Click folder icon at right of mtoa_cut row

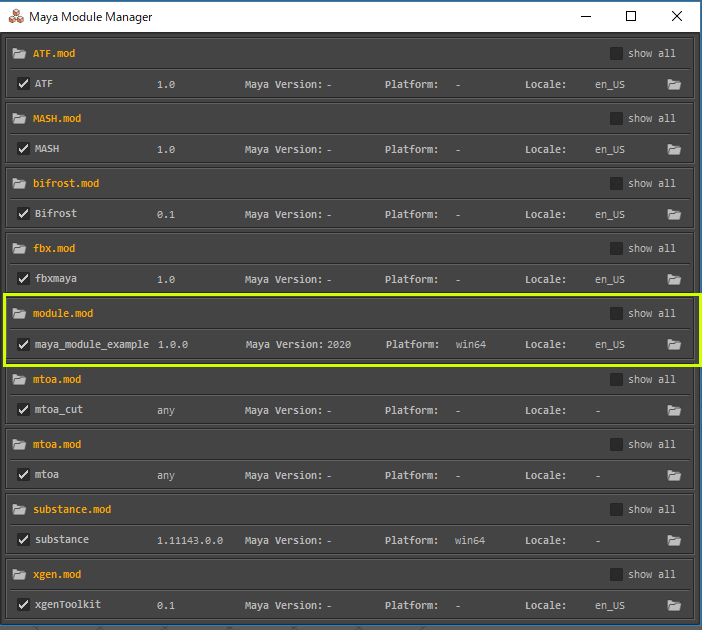pyautogui.click(x=674, y=410)
